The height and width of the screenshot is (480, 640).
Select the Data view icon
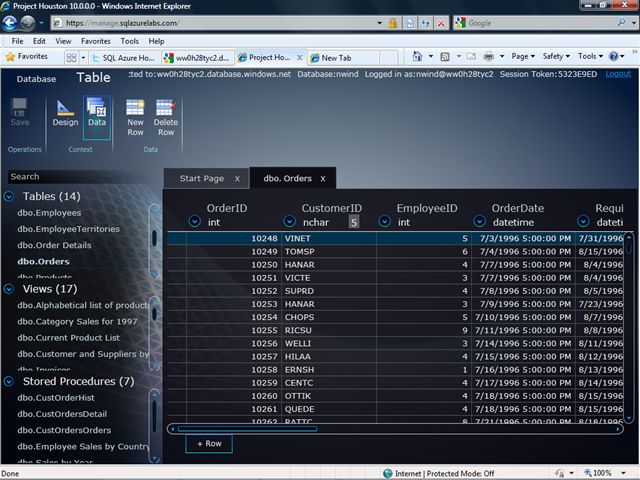coord(97,109)
